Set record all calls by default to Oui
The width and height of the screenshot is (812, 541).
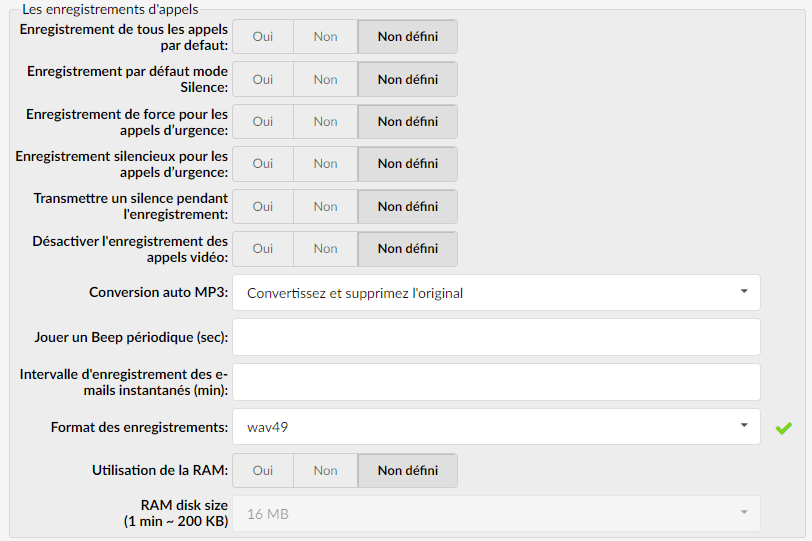[x=263, y=37]
